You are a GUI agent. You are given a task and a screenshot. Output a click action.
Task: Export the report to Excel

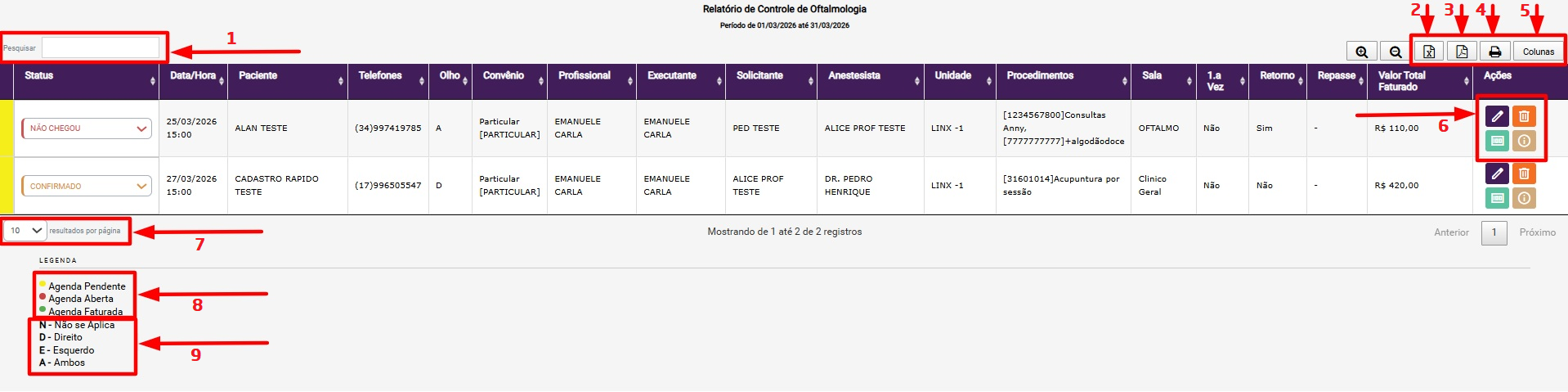[1429, 52]
